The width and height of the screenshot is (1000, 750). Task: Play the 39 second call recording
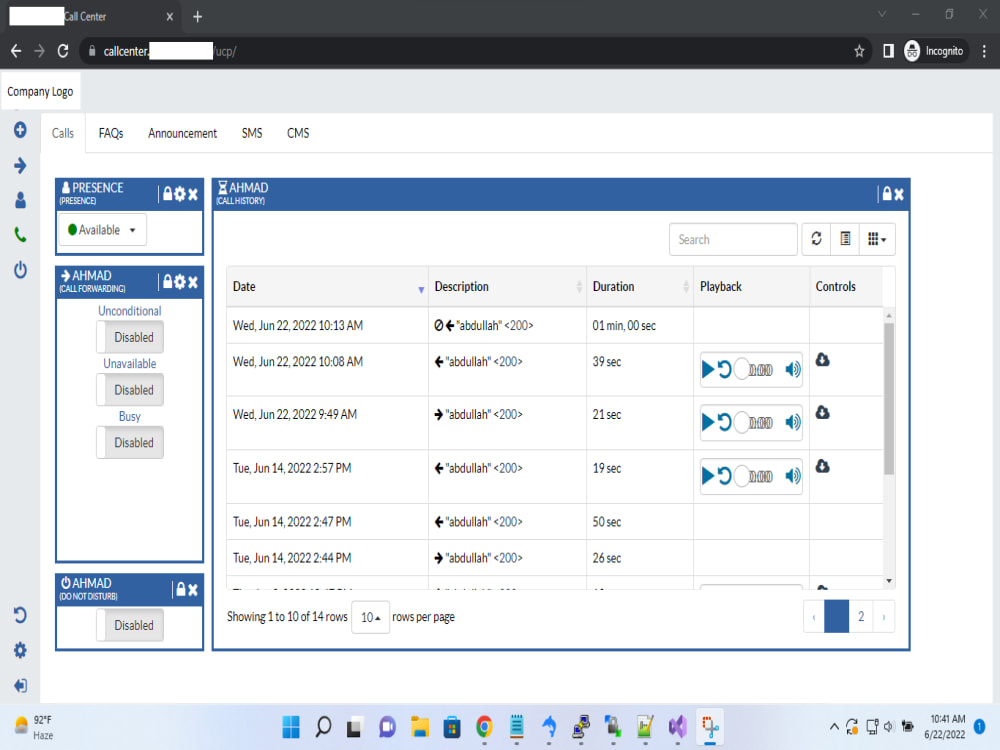(x=709, y=369)
